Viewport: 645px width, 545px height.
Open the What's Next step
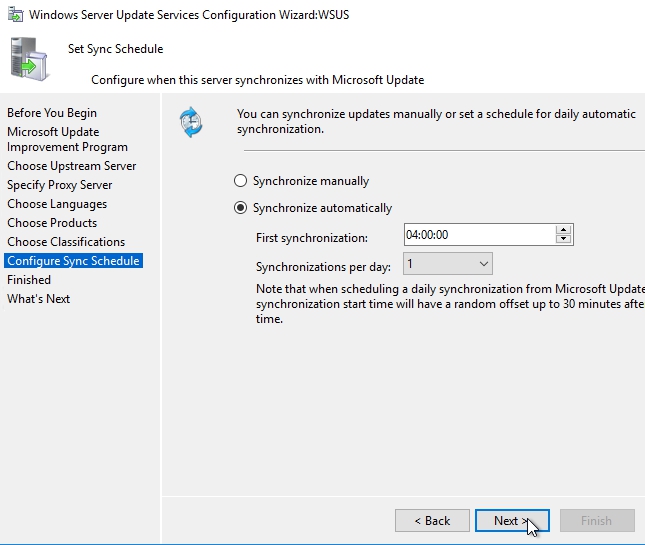(x=39, y=299)
